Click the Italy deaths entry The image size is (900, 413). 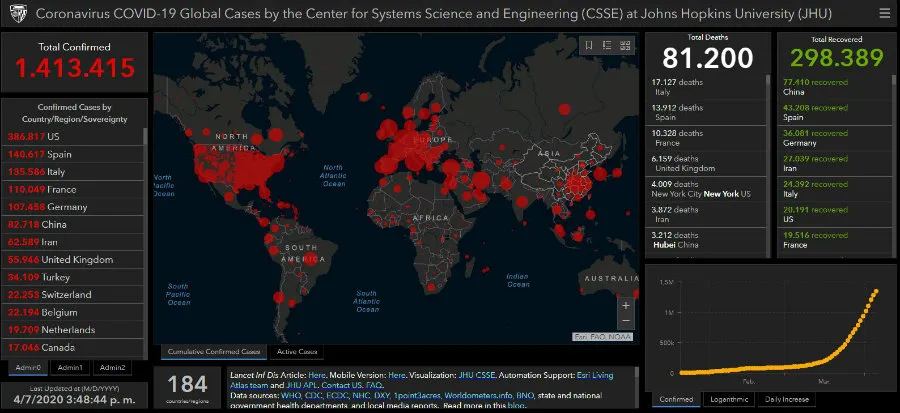tap(680, 86)
